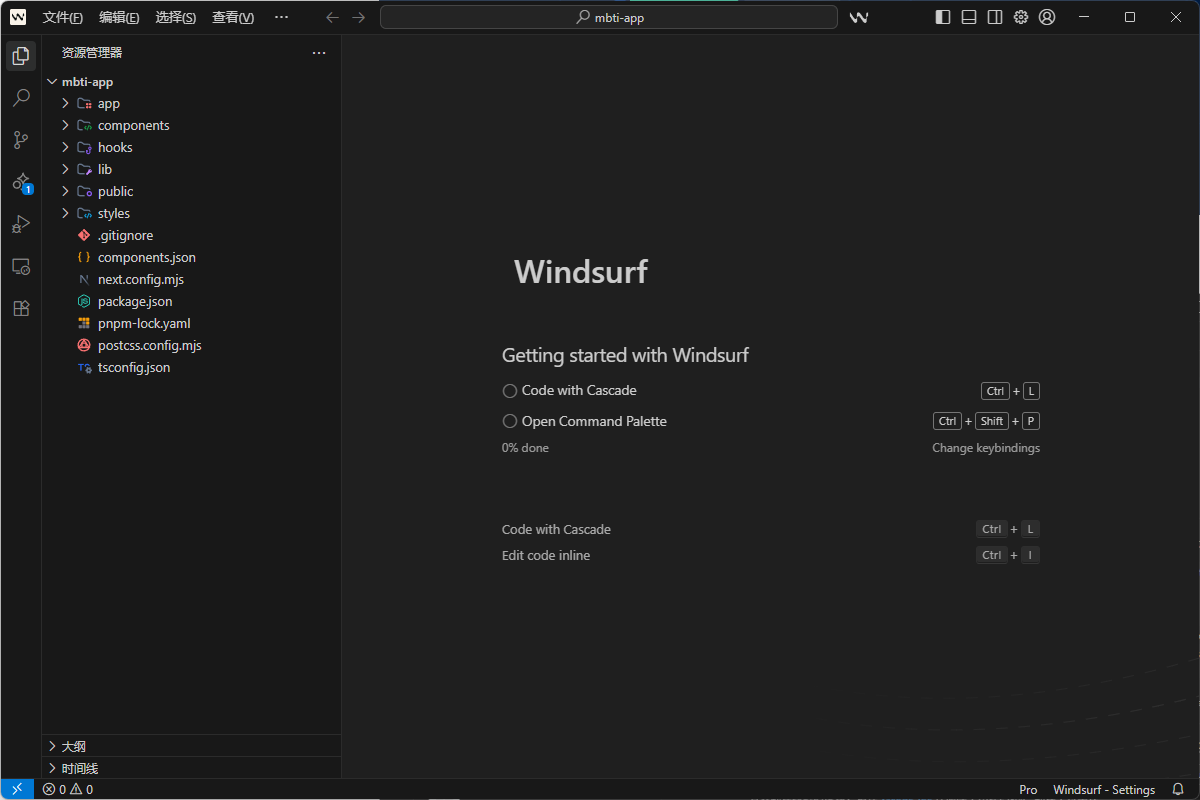Open the account profile icon in title bar
The image size is (1200, 800).
[1047, 17]
